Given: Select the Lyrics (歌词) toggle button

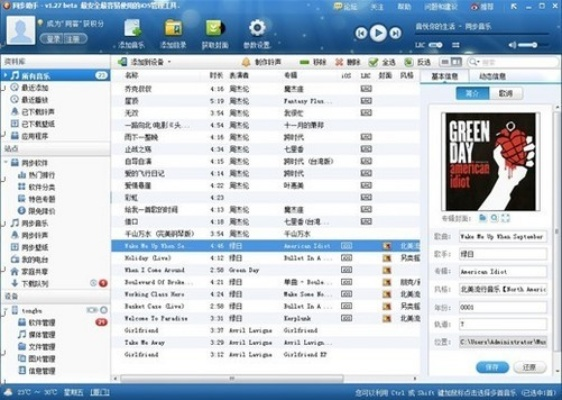Looking at the screenshot, I should coord(506,93).
